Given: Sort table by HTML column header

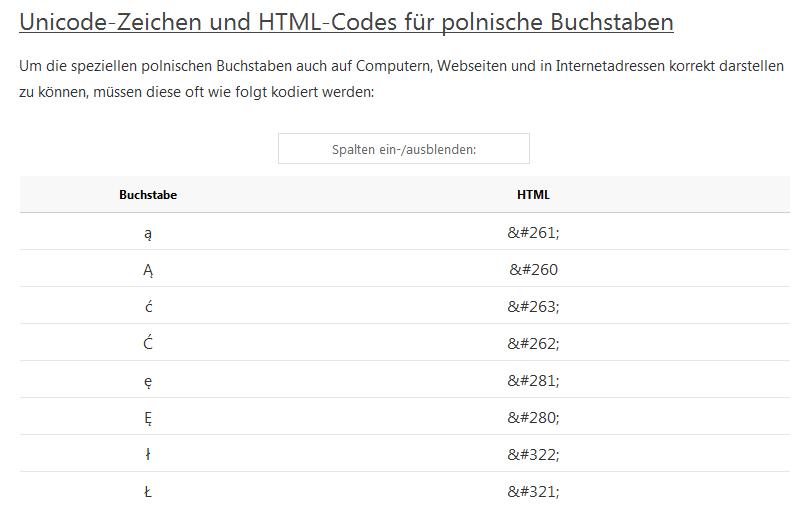Looking at the screenshot, I should click(533, 195).
